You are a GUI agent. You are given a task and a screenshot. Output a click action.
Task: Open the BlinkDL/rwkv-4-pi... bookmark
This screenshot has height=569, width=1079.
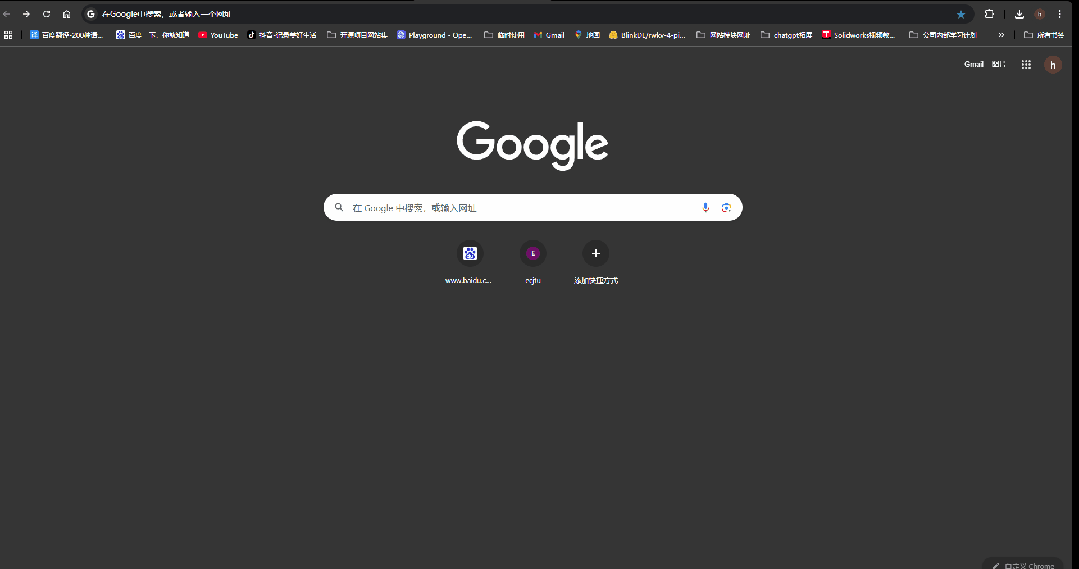[647, 34]
